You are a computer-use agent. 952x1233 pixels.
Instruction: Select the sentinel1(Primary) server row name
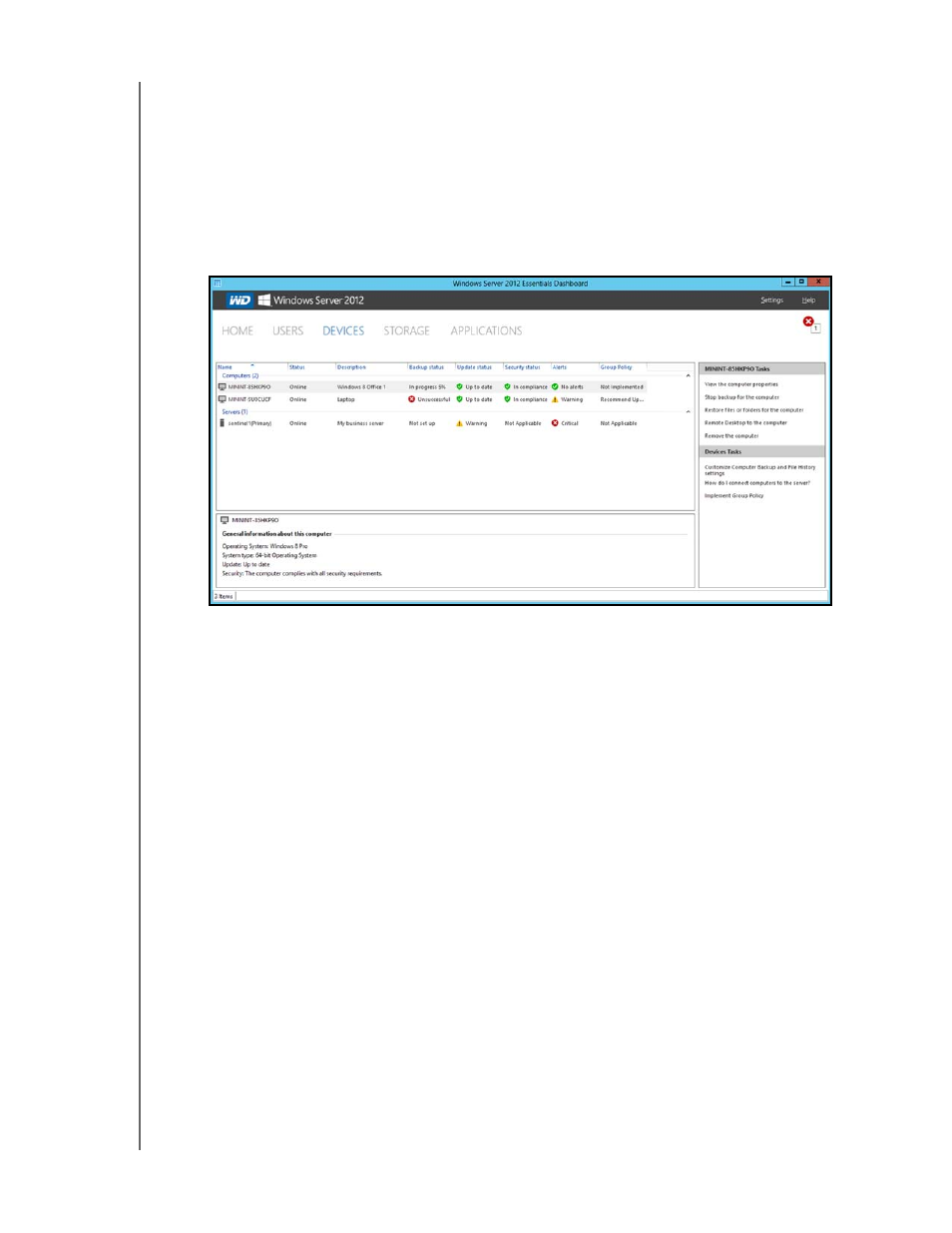(x=249, y=423)
